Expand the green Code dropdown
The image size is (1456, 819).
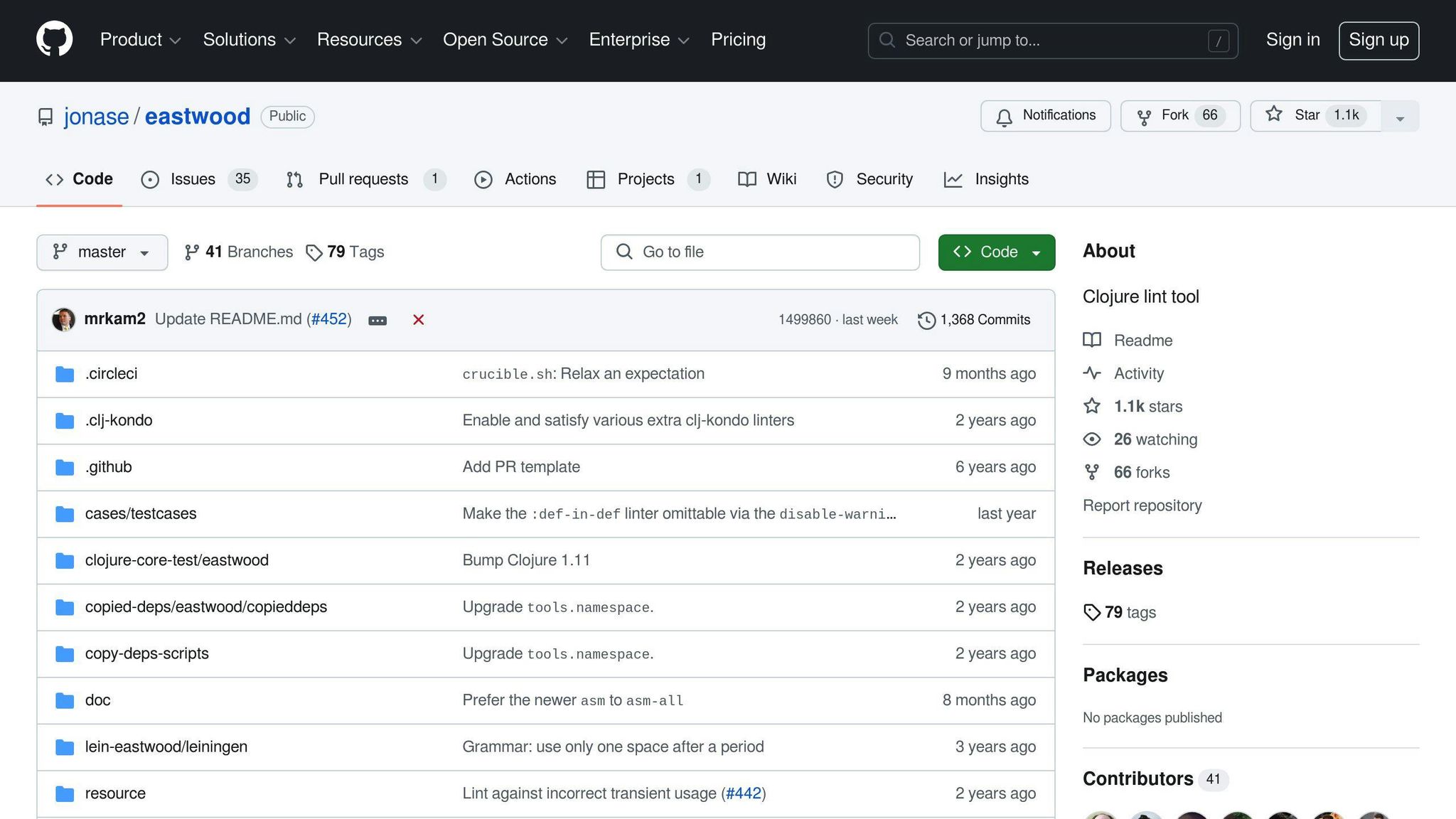[996, 252]
